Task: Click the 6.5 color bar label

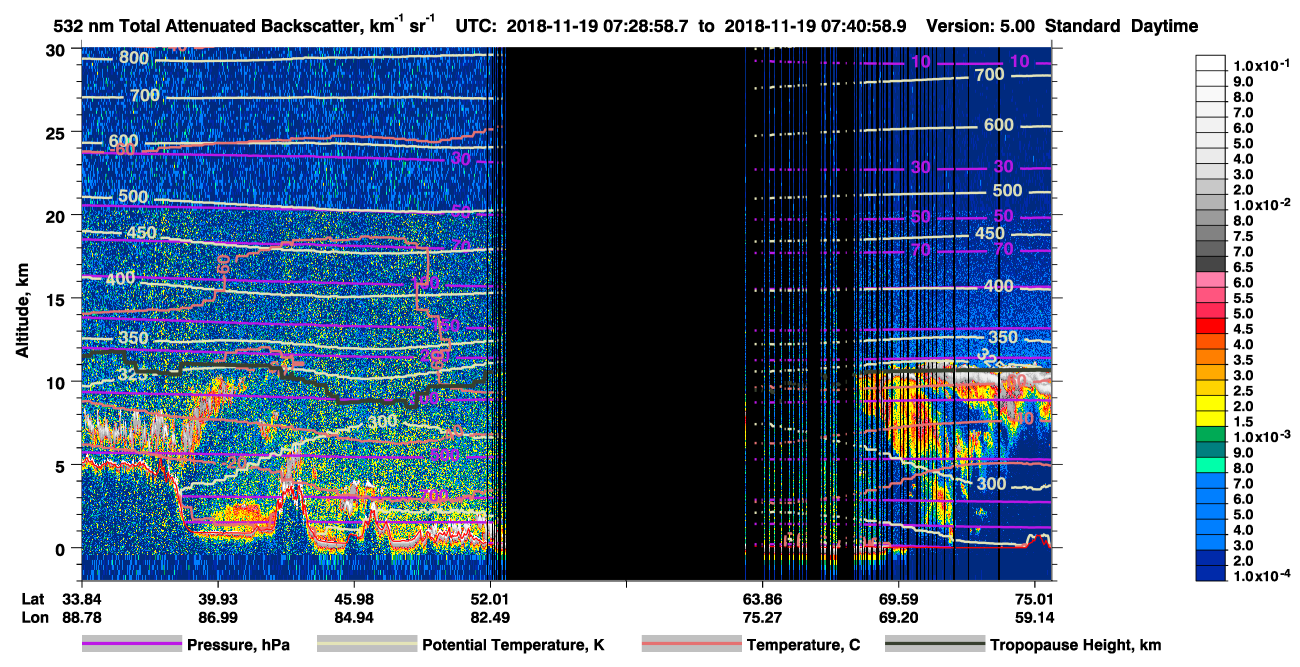Action: point(1244,268)
